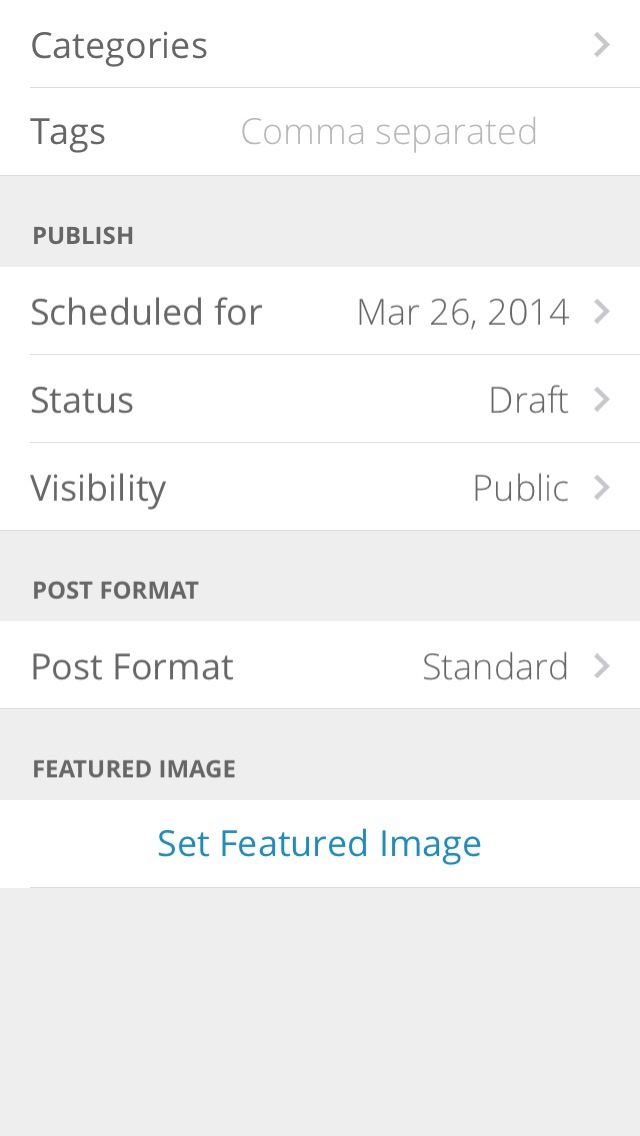The width and height of the screenshot is (640, 1136).
Task: Click the chevron beside Standard
Action: (x=601, y=666)
